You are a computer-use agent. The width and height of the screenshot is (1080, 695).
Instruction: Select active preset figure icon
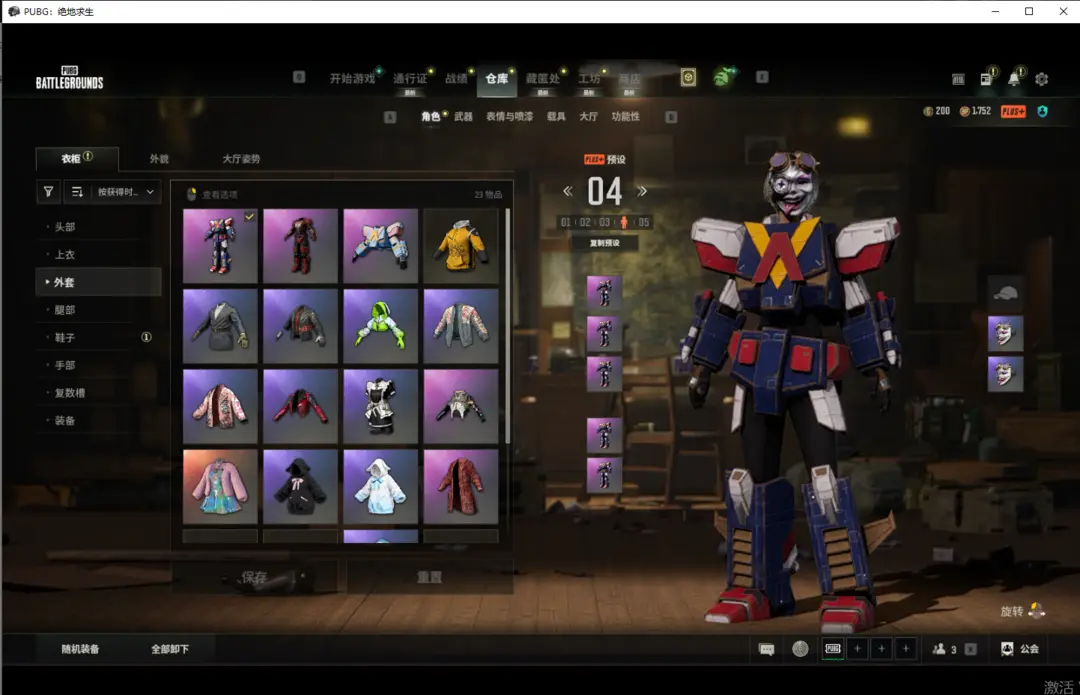[624, 222]
